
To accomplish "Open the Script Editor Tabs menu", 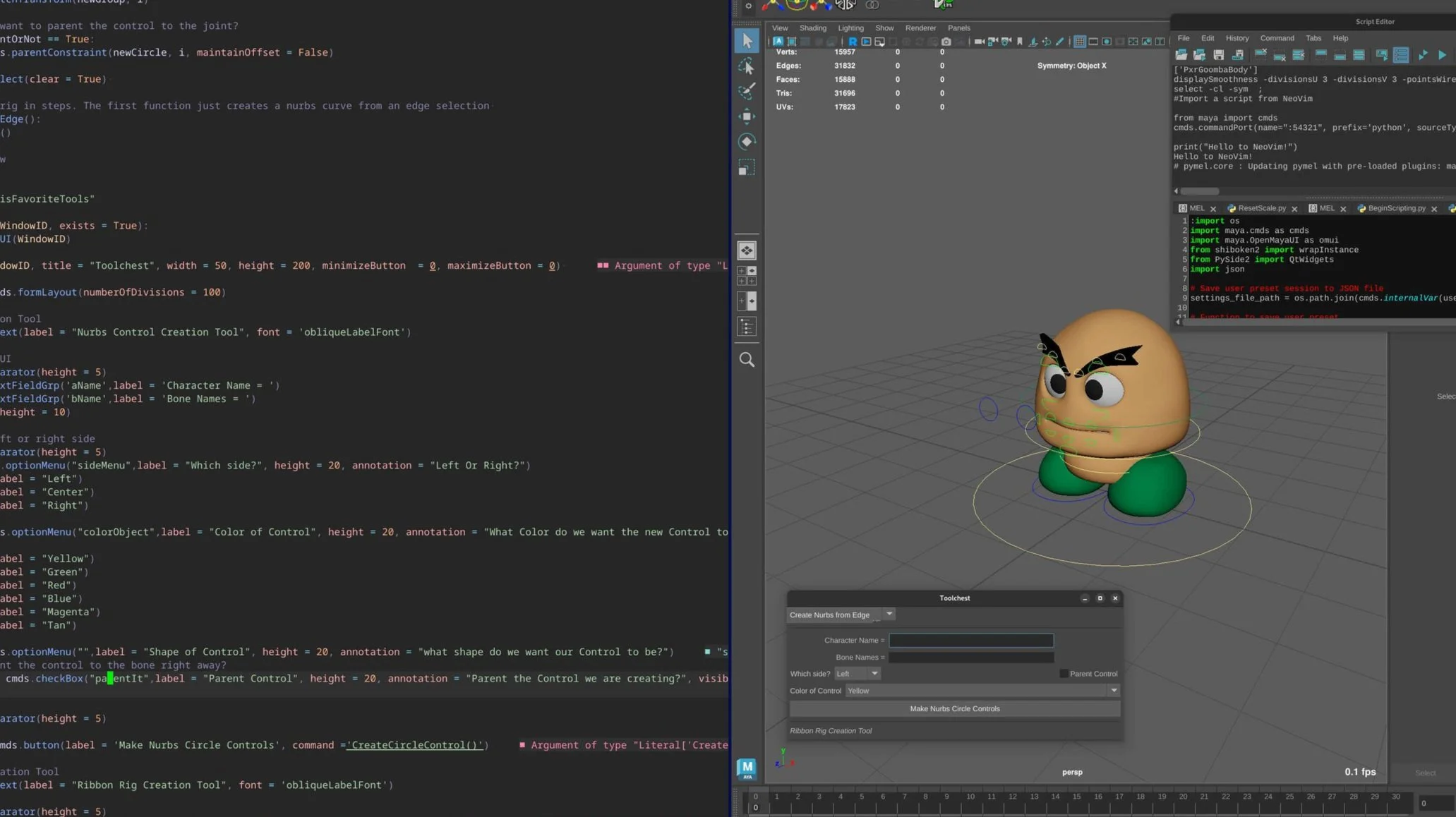I will coord(1313,38).
